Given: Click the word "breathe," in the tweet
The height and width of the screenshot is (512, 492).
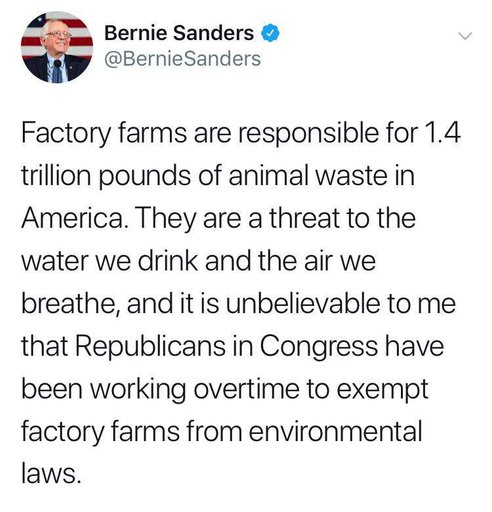Looking at the screenshot, I should tap(71, 303).
